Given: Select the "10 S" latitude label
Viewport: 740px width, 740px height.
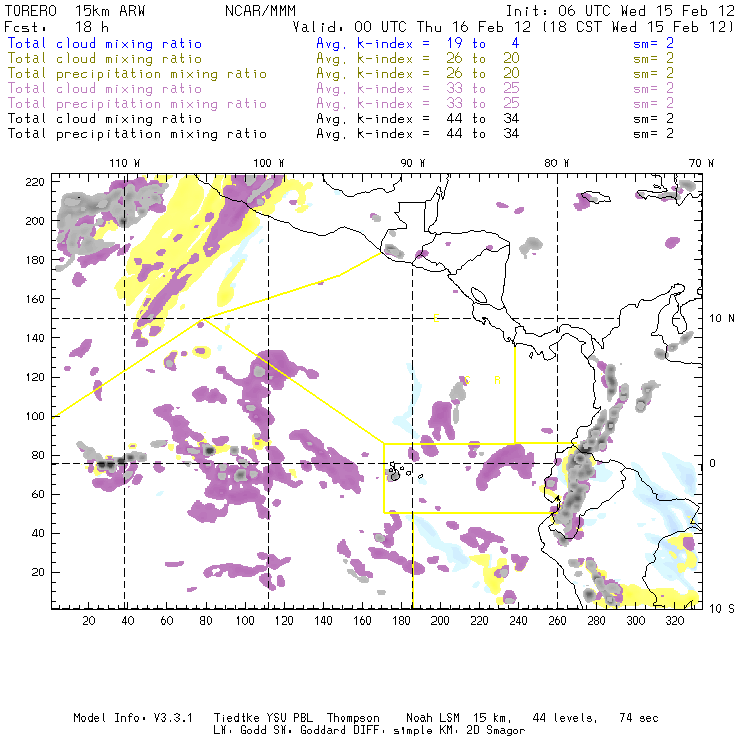Looking at the screenshot, I should point(722,609).
